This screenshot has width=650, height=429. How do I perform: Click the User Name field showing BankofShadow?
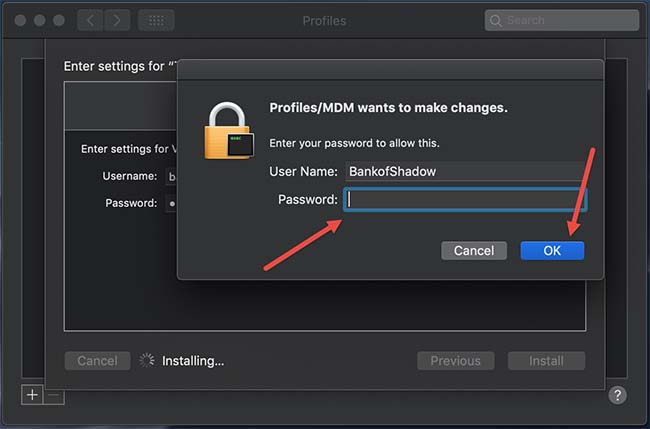(465, 172)
